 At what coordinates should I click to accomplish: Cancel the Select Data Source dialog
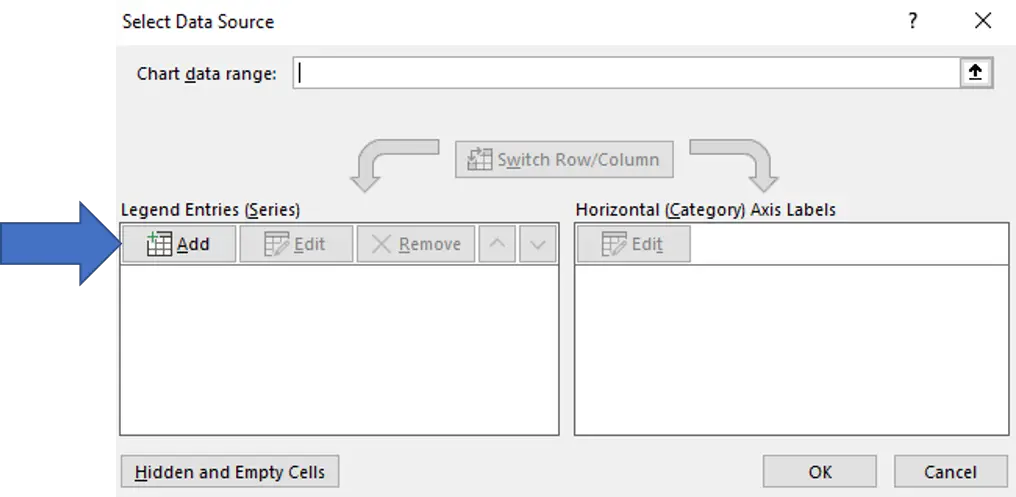[951, 472]
